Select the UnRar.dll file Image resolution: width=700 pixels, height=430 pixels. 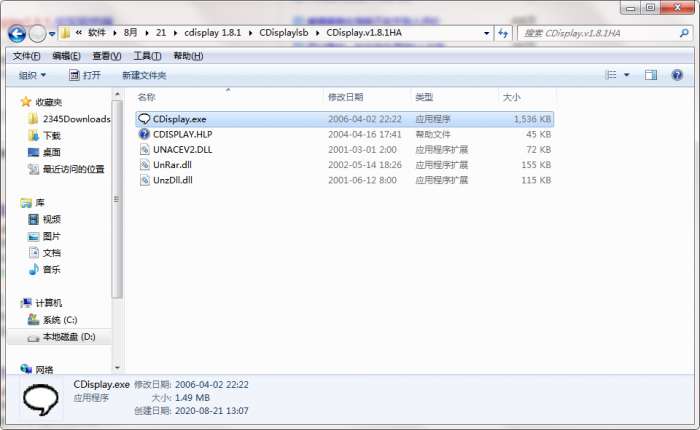tap(344, 165)
